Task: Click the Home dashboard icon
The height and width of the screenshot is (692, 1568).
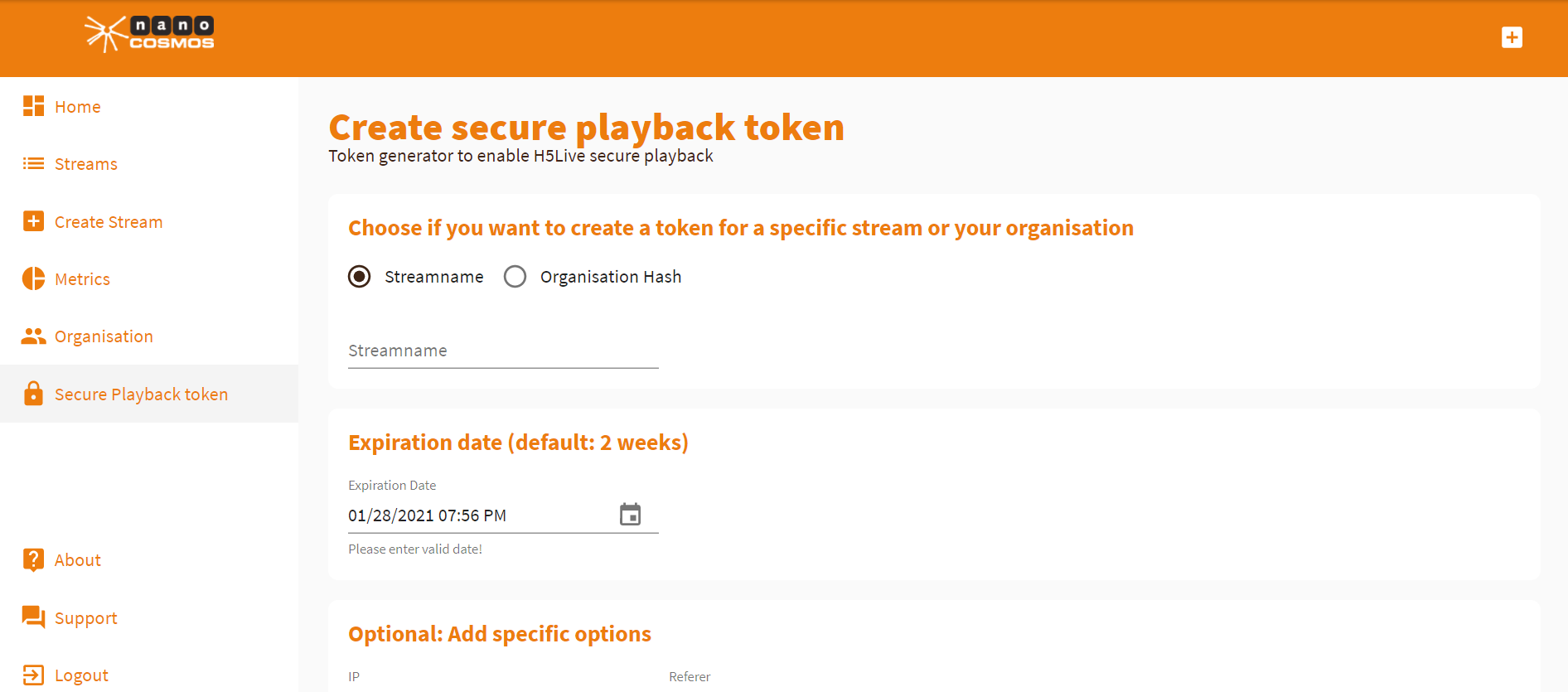Action: pyautogui.click(x=33, y=106)
